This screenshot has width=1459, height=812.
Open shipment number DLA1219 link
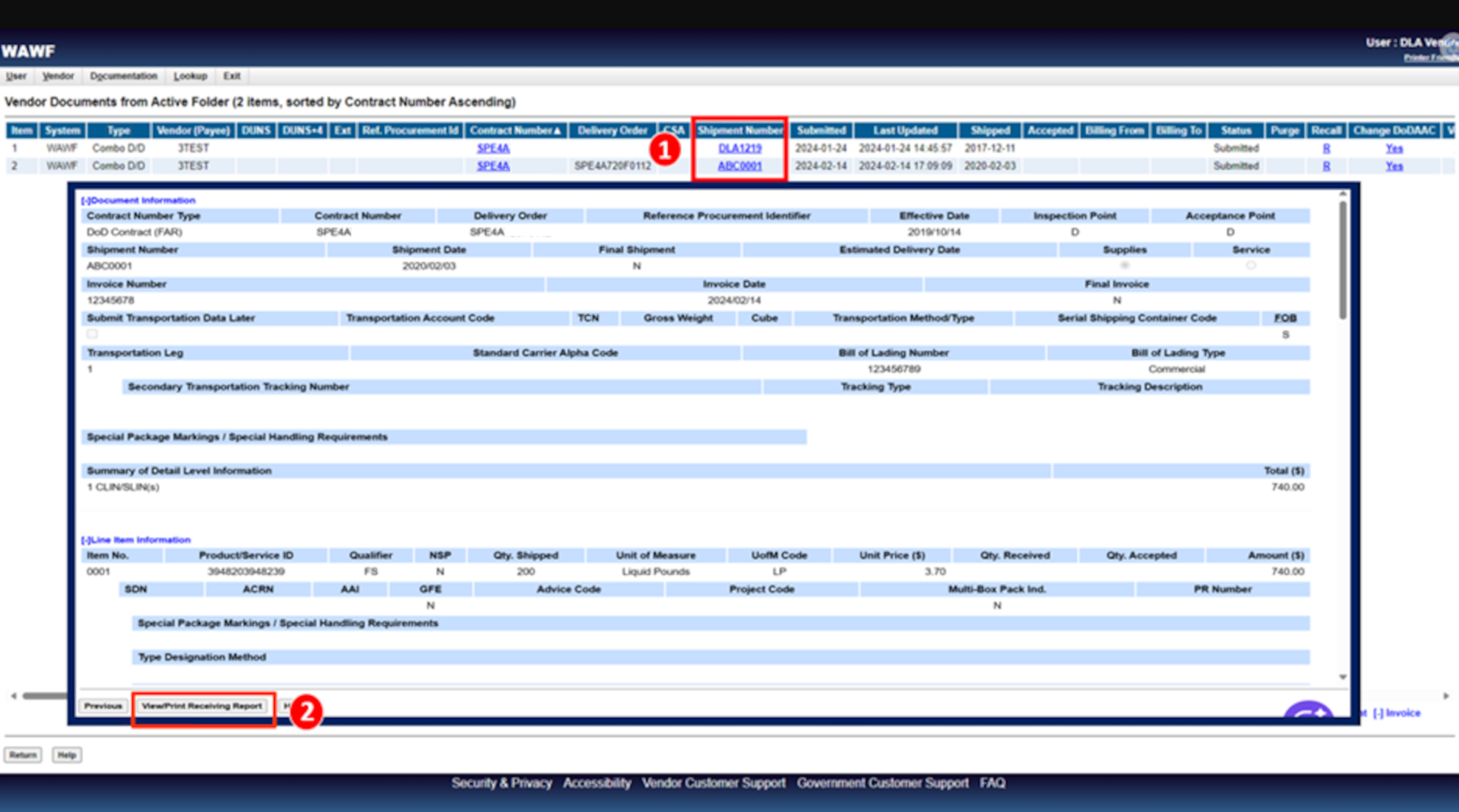coord(739,148)
